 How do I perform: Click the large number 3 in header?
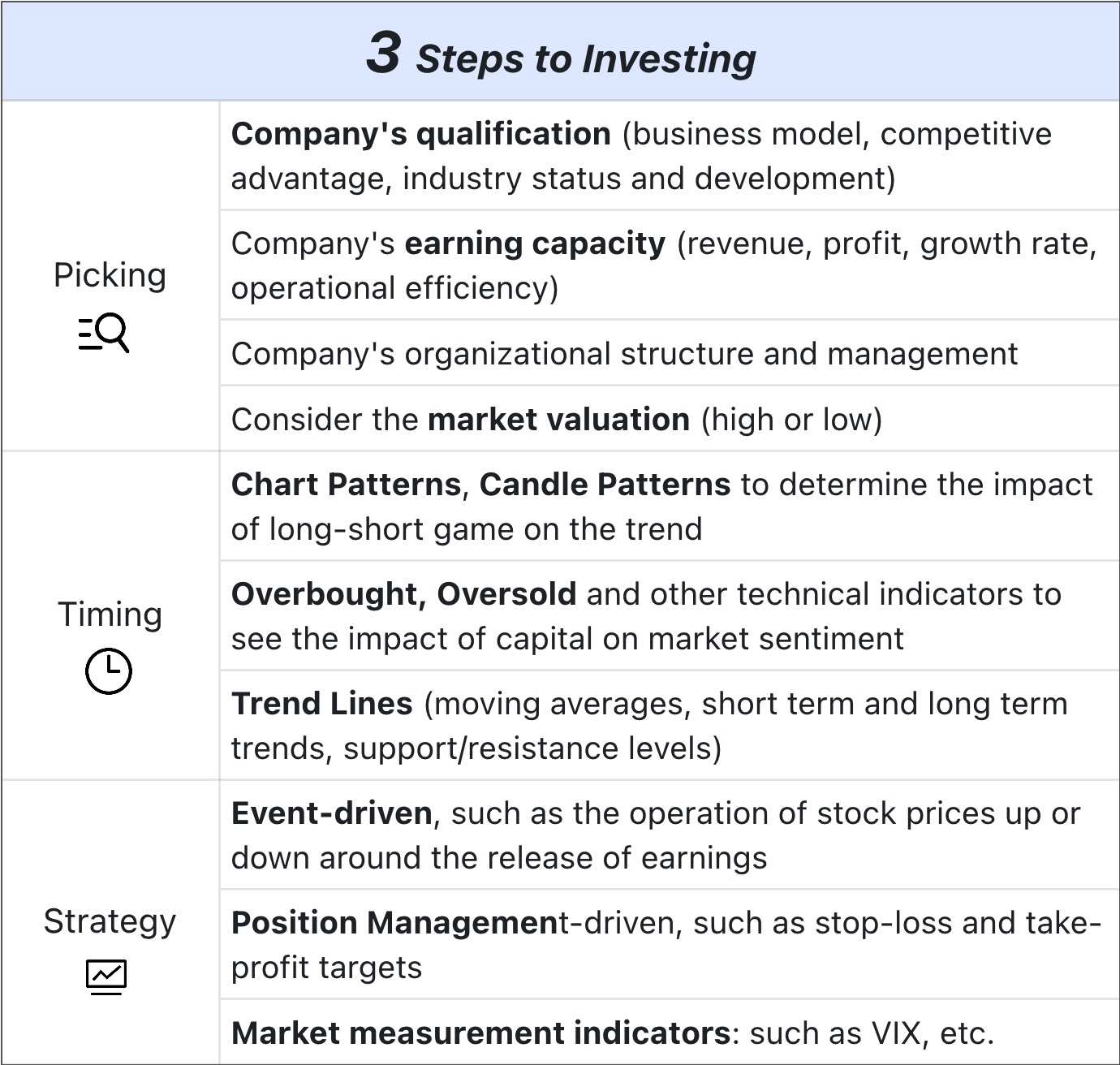coord(383,54)
